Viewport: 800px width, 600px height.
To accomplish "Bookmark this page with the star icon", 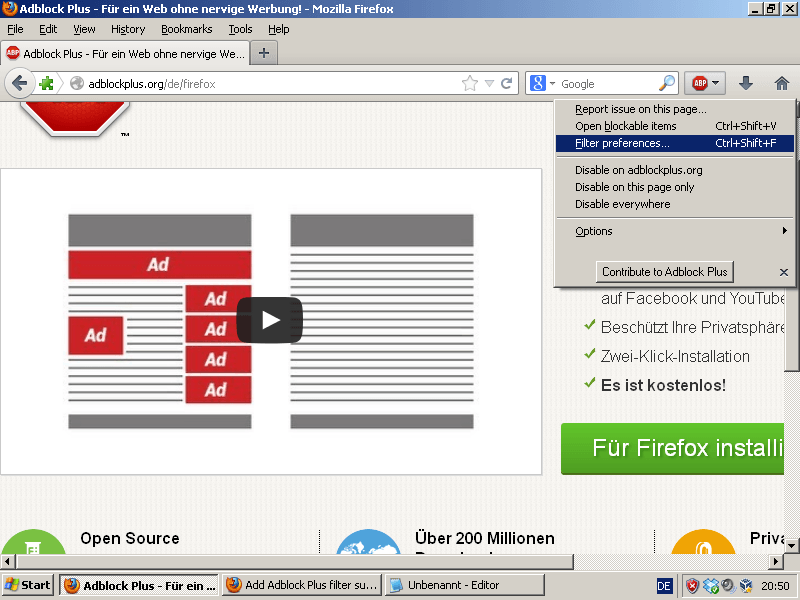I will [469, 83].
